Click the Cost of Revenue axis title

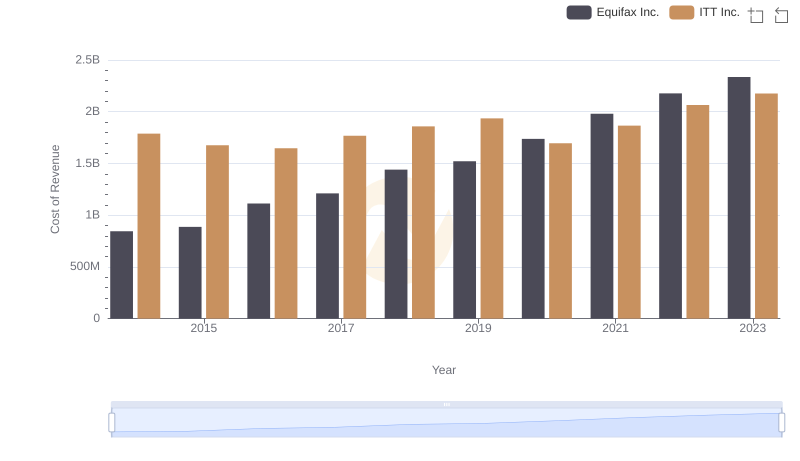point(56,189)
